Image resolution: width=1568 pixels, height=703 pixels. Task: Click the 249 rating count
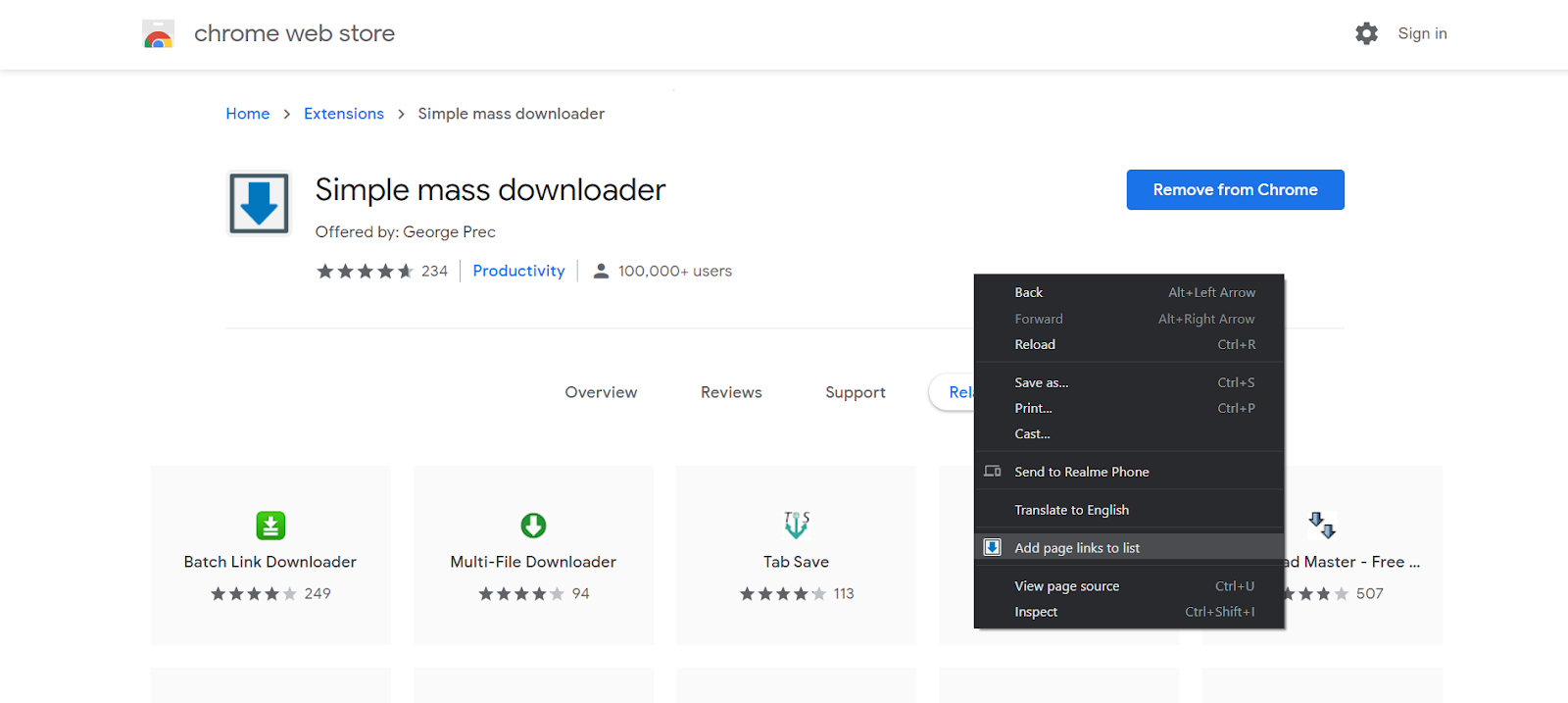click(x=318, y=593)
